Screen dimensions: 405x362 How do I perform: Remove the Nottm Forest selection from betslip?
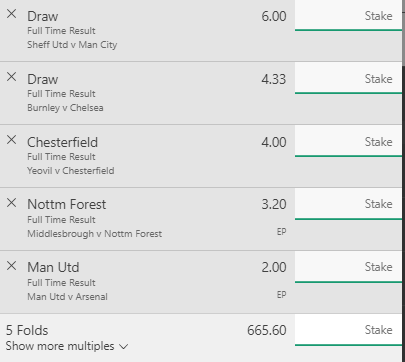11,202
